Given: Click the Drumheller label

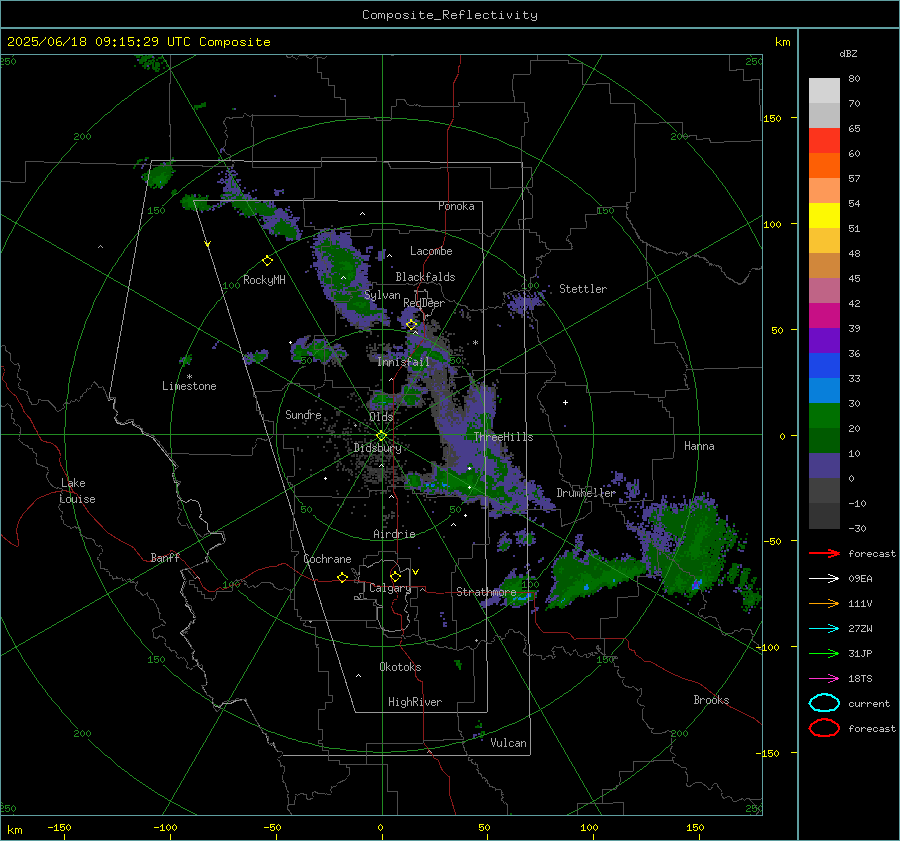Looking at the screenshot, I should 586,493.
